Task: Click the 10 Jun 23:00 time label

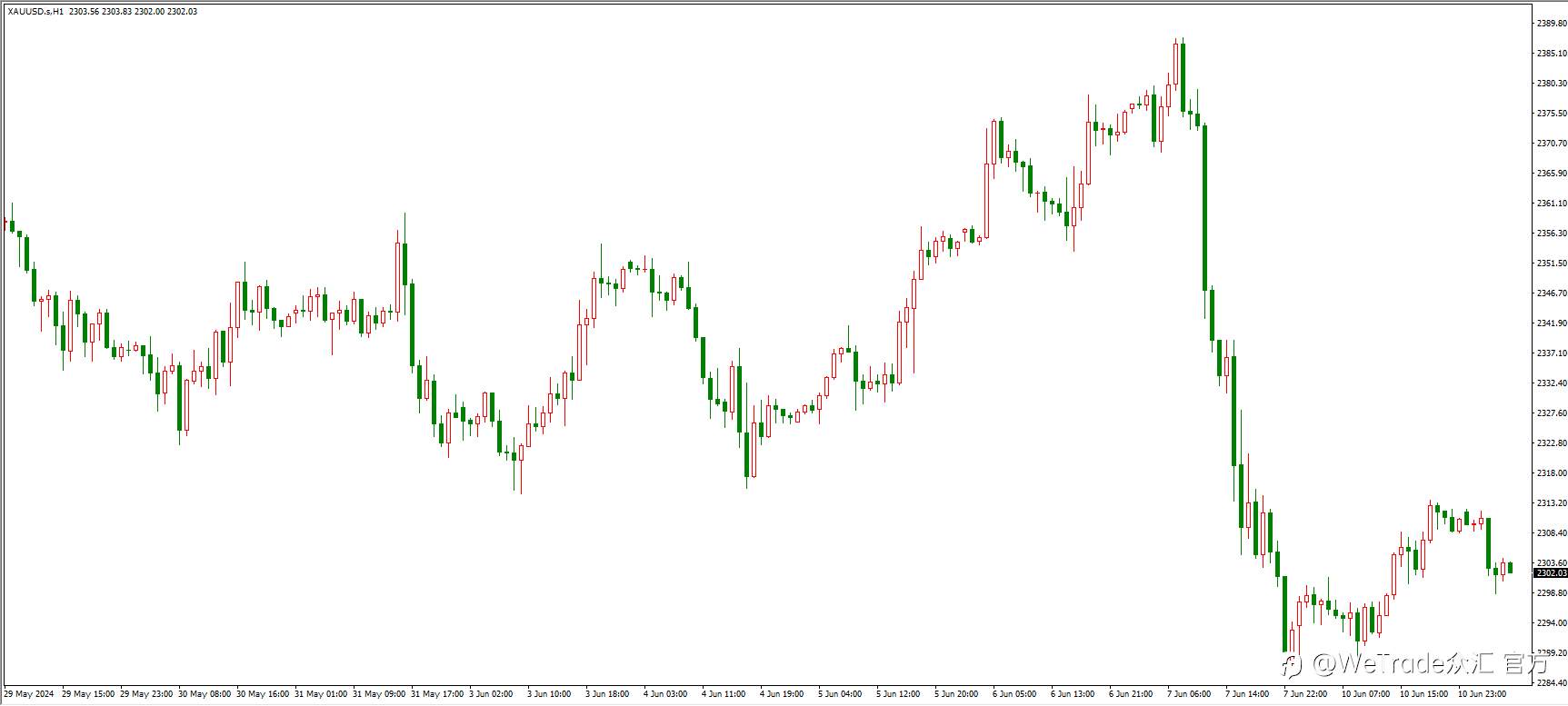Action: point(1484,694)
